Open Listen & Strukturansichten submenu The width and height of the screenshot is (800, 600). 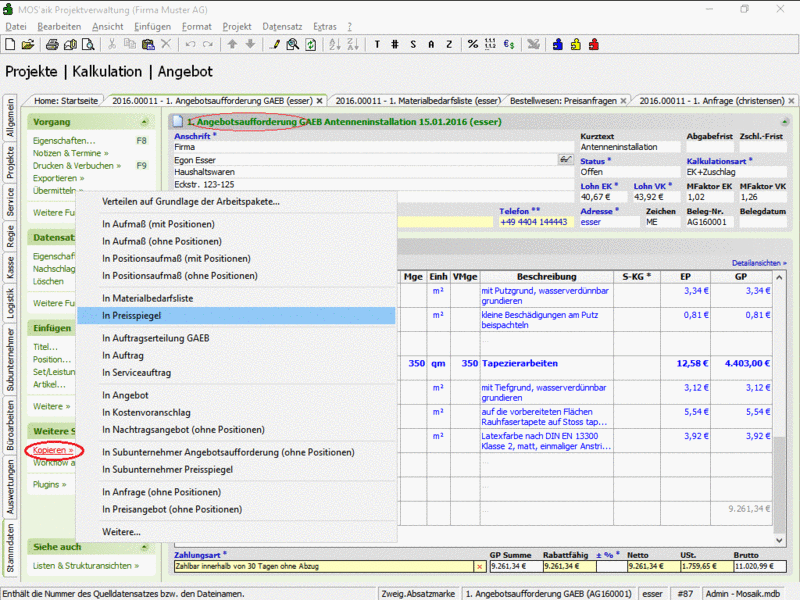click(x=86, y=566)
